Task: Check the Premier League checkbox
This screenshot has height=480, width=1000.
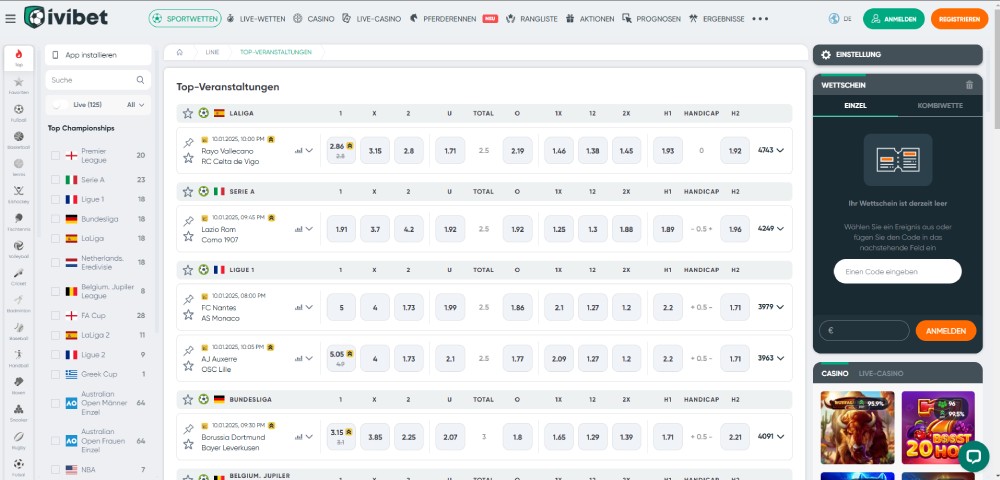Action: (x=56, y=155)
